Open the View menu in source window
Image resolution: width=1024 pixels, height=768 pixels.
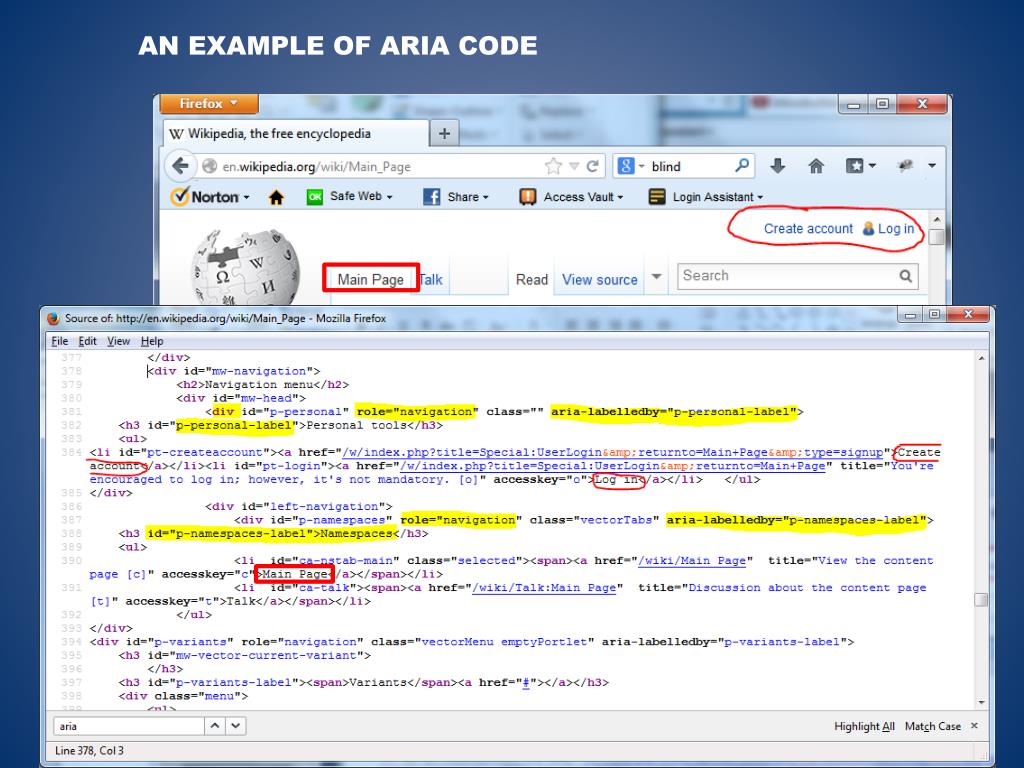tap(118, 341)
